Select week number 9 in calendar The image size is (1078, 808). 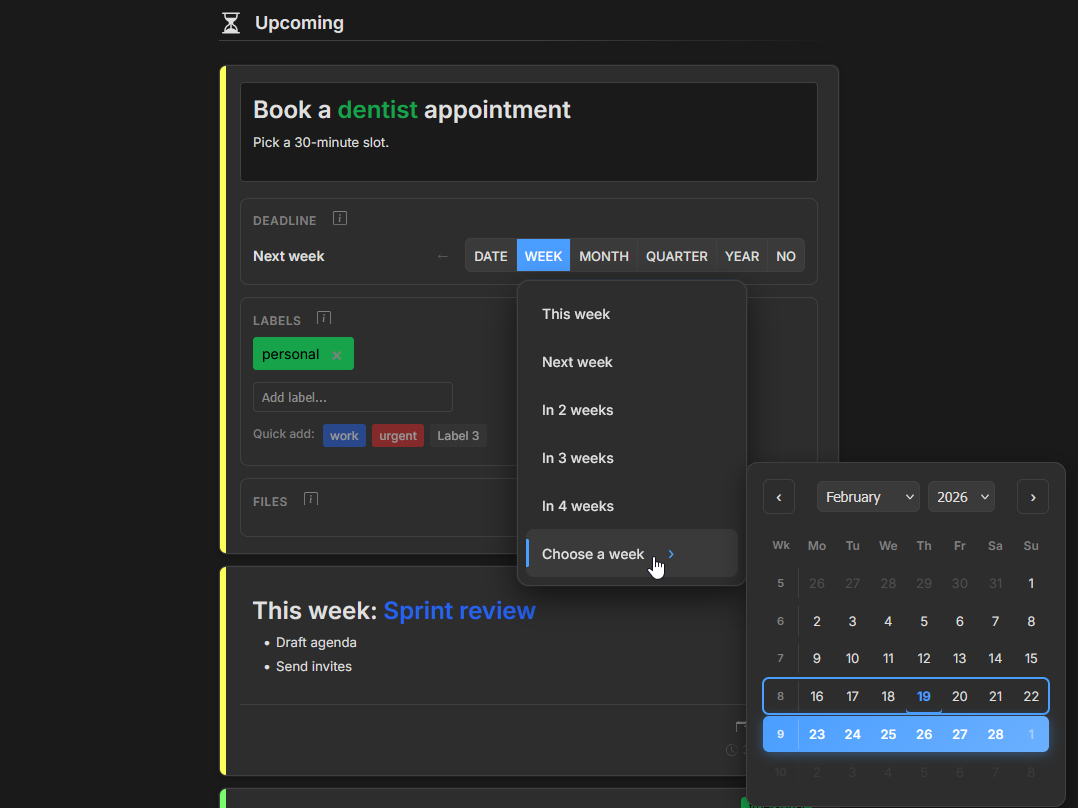[x=780, y=734]
